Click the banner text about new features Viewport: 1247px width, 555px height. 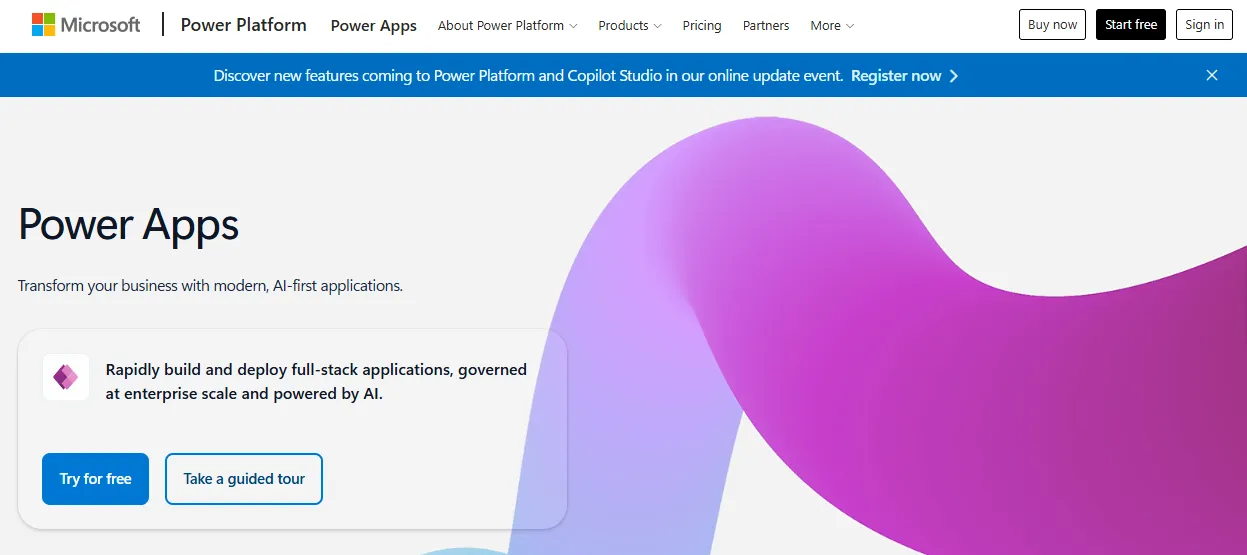[x=528, y=76]
